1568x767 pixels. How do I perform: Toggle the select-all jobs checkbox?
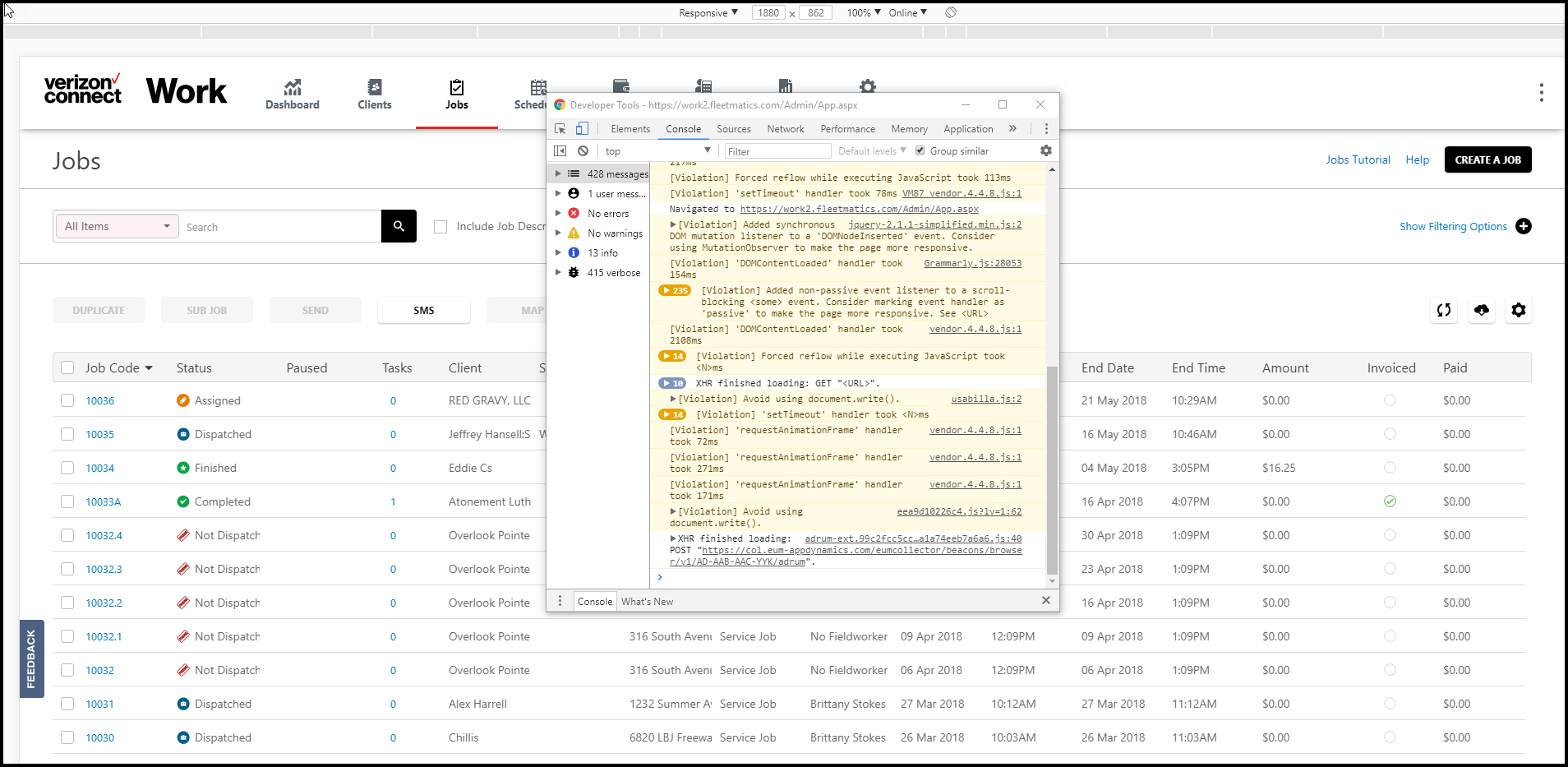pos(67,367)
